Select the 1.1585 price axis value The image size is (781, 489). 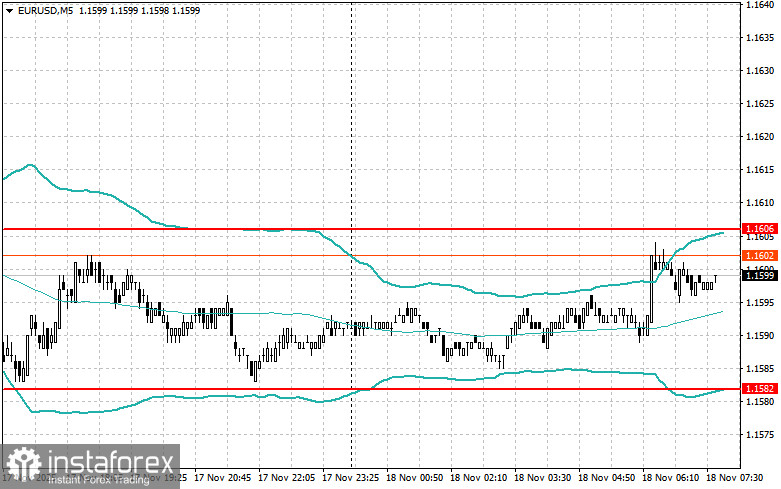(760, 368)
